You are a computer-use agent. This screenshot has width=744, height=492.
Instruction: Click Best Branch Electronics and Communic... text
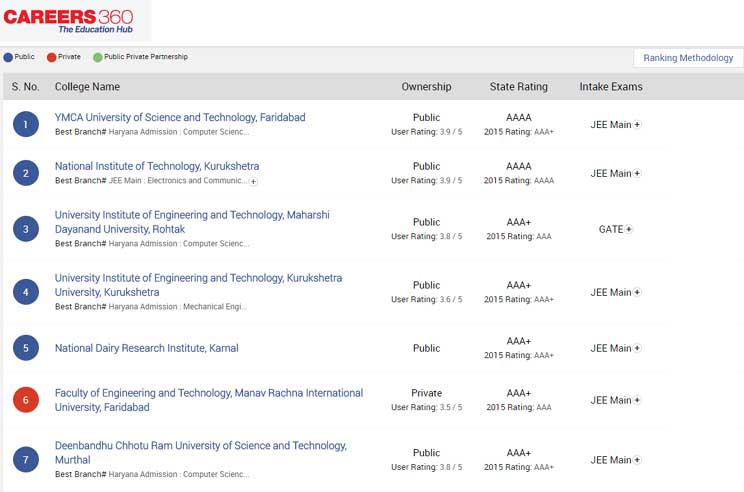[151, 180]
